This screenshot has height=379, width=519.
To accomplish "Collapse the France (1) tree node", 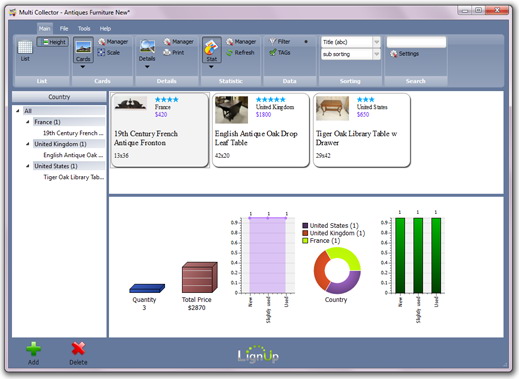I will 28,122.
